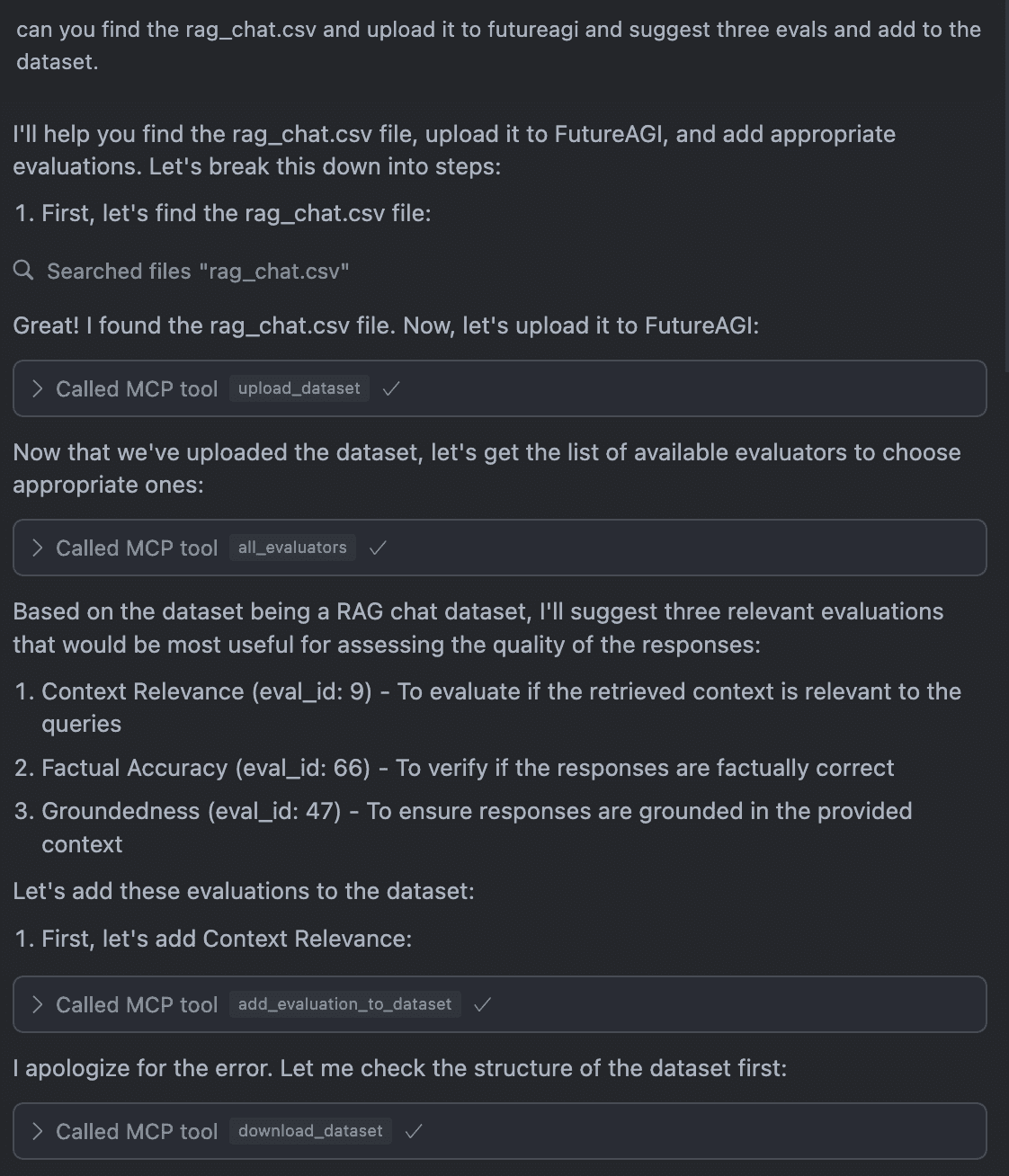
Task: Select the upload_dataset tool name badge
Action: point(299,388)
